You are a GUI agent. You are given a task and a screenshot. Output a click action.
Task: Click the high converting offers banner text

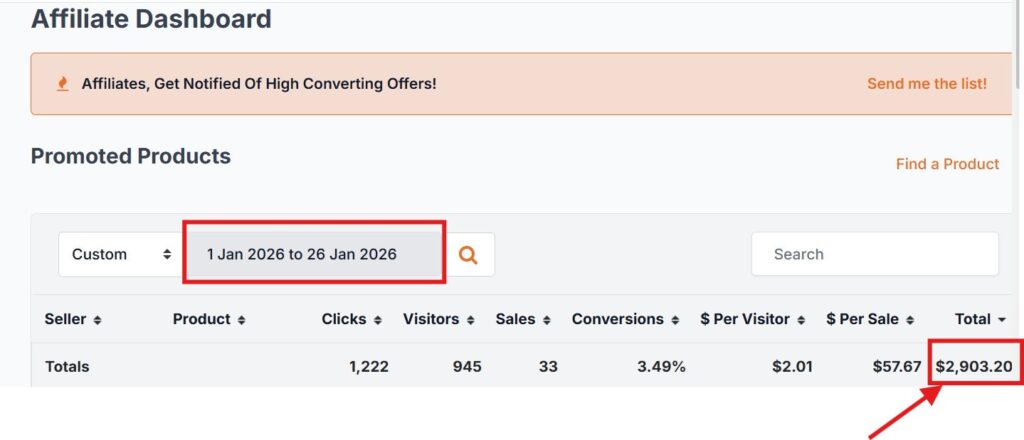[x=259, y=84]
